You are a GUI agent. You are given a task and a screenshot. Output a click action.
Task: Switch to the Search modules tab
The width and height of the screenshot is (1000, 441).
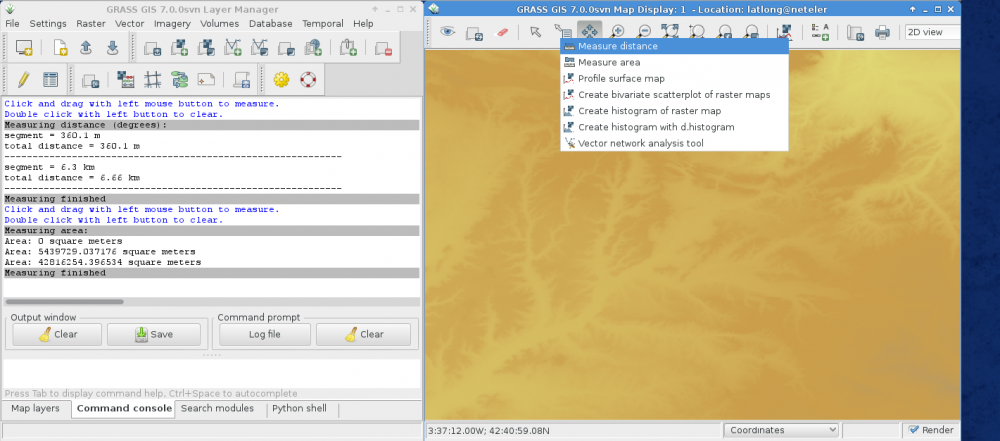click(x=217, y=408)
